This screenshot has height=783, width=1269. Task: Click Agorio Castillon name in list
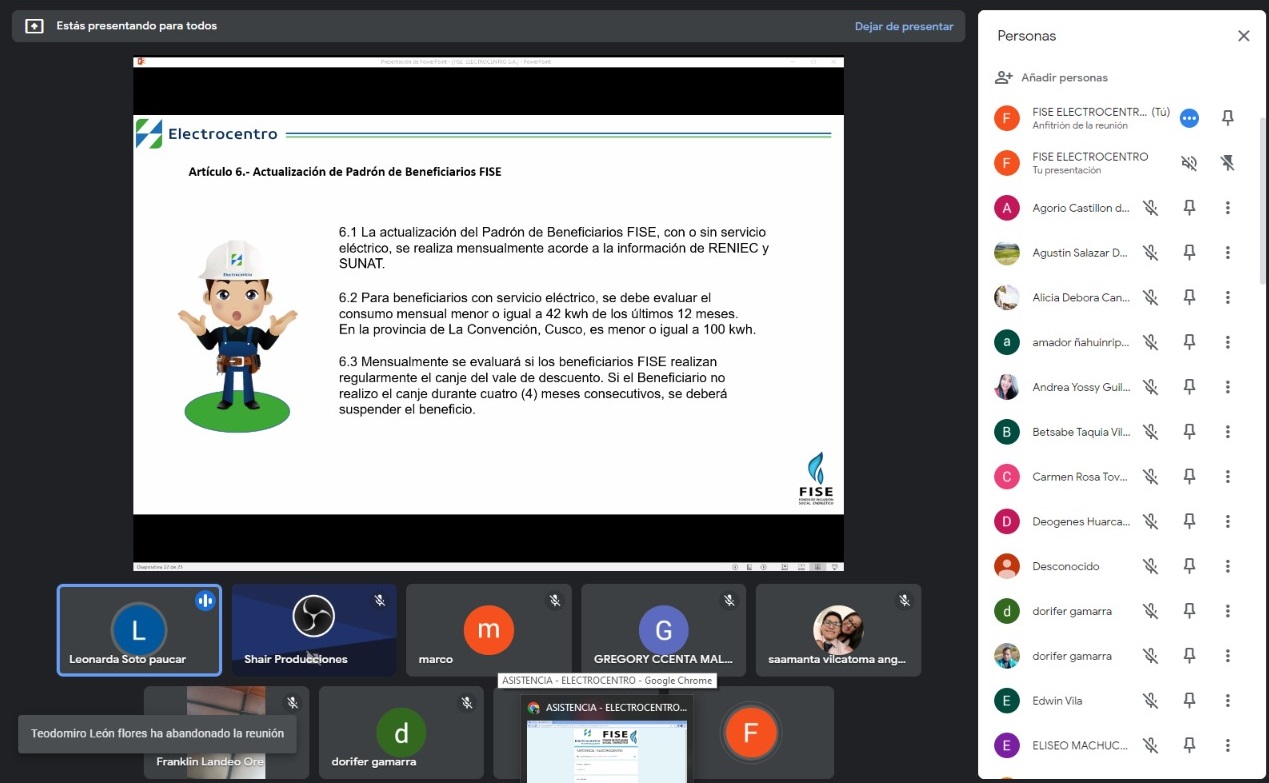(x=1080, y=208)
